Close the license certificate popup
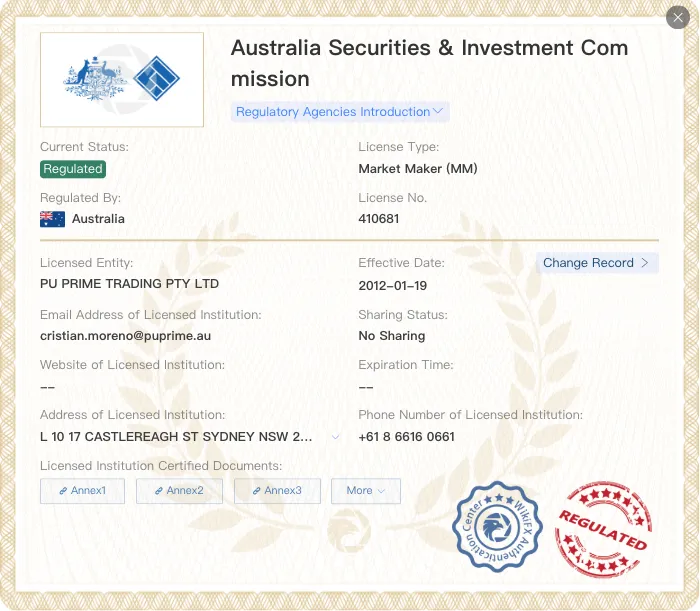700x611 pixels. (678, 17)
